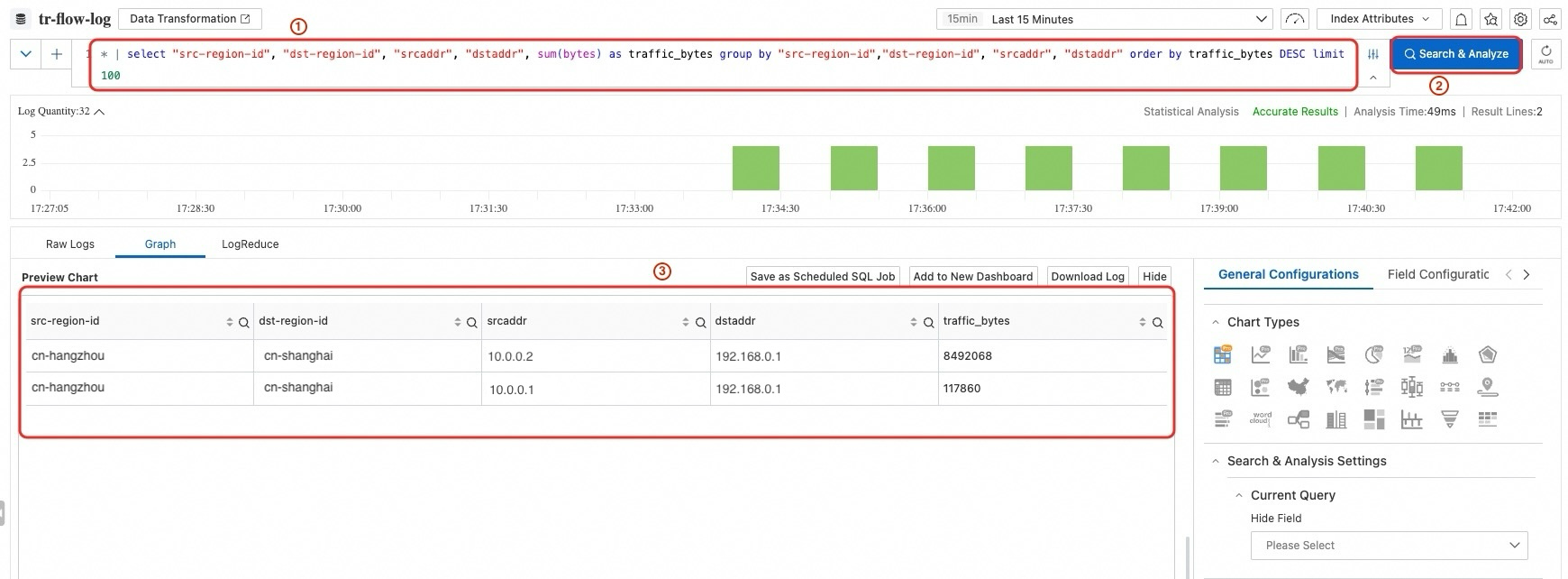
Task: Select the Table Pro chart type
Action: pyautogui.click(x=1222, y=354)
